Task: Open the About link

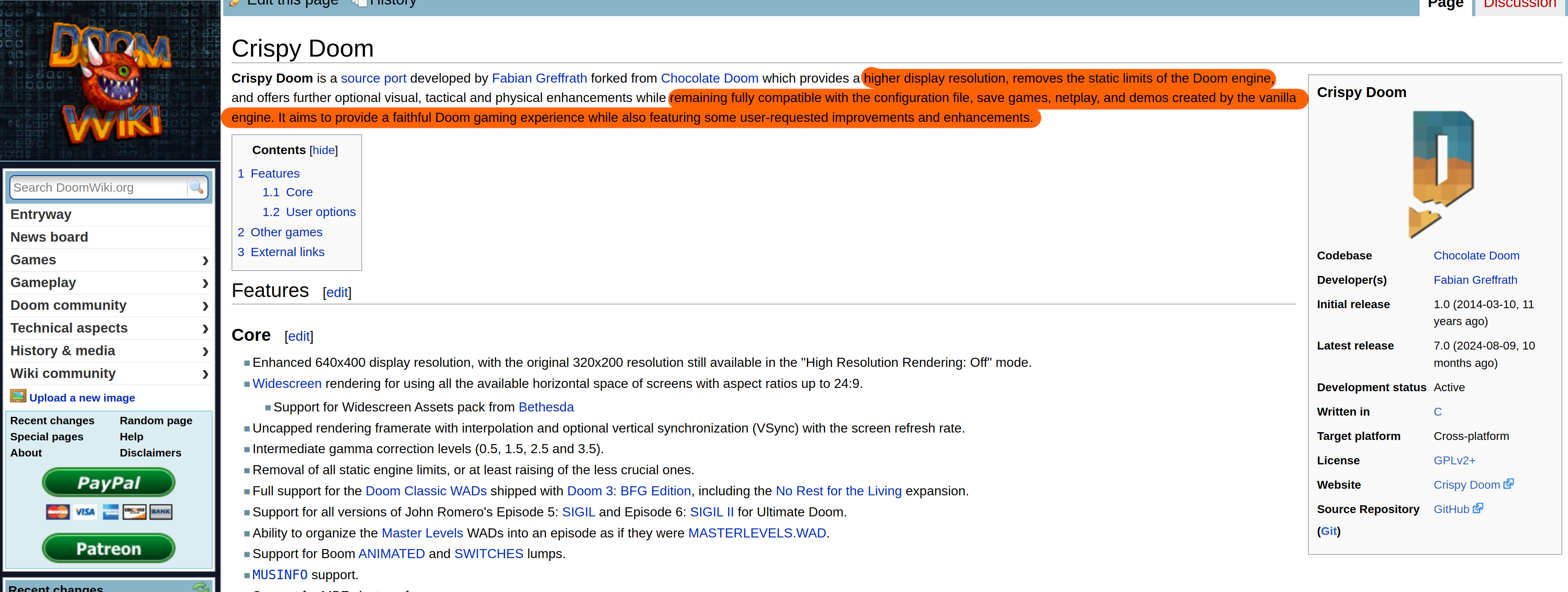Action: point(26,453)
